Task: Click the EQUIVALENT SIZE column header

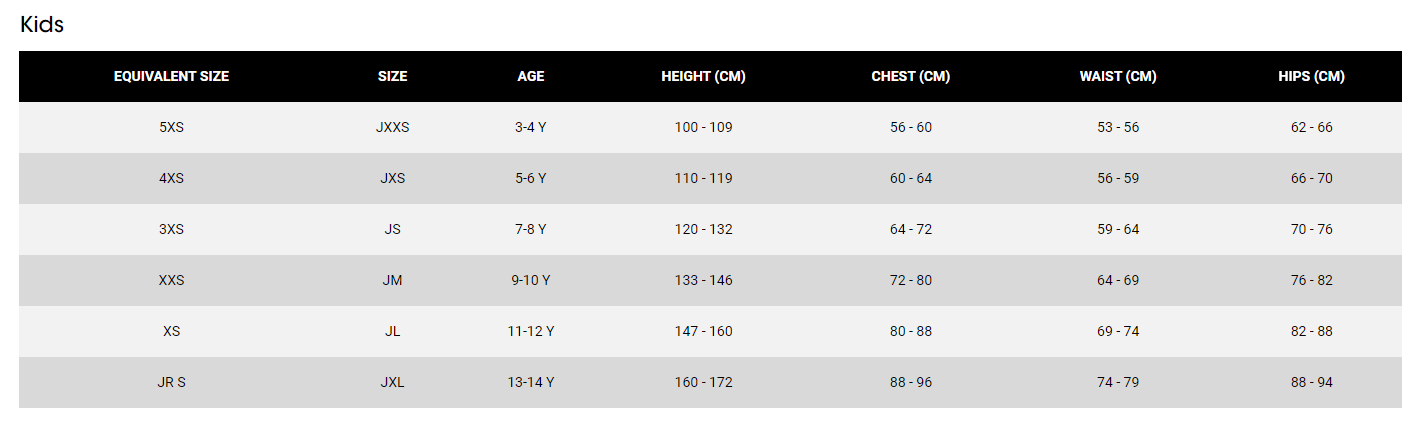Action: pos(171,76)
